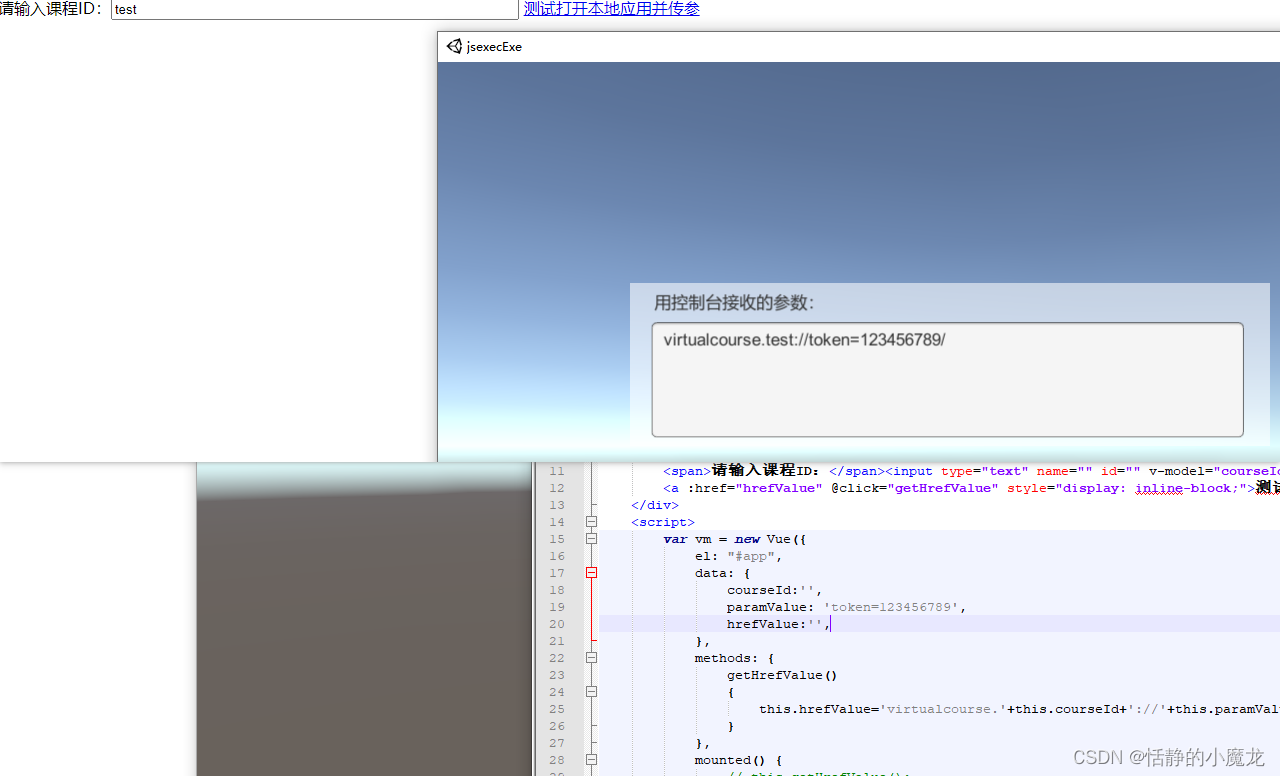
Task: Click the "mounted() {" text on line 28
Action: point(739,760)
